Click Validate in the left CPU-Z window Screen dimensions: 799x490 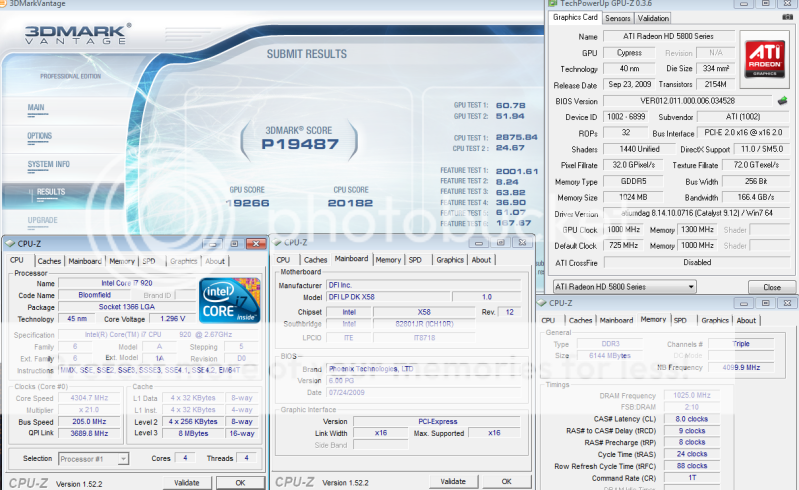(x=186, y=482)
